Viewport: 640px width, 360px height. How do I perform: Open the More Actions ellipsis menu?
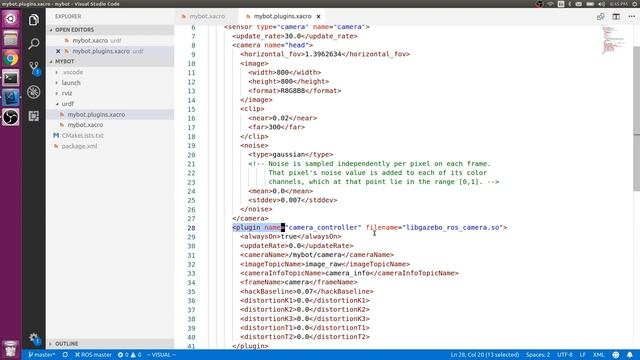pyautogui.click(x=631, y=17)
